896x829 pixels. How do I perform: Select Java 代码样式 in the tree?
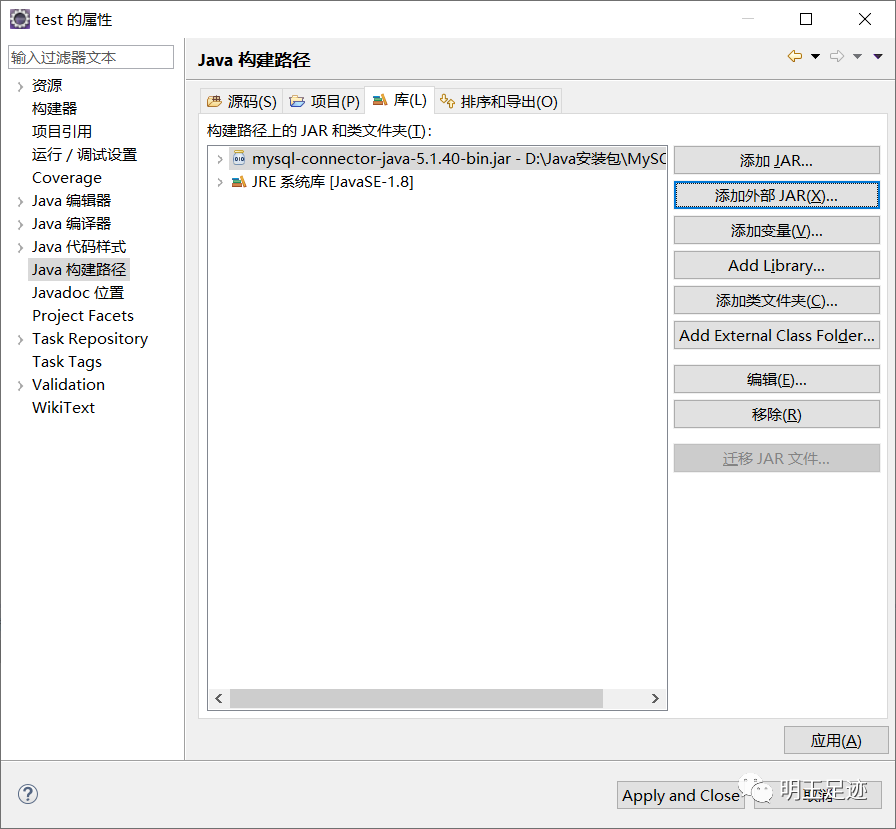pyautogui.click(x=79, y=247)
